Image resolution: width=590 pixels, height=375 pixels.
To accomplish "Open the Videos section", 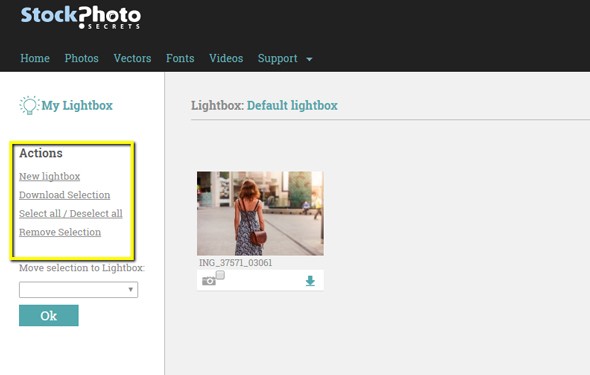I will [x=226, y=58].
